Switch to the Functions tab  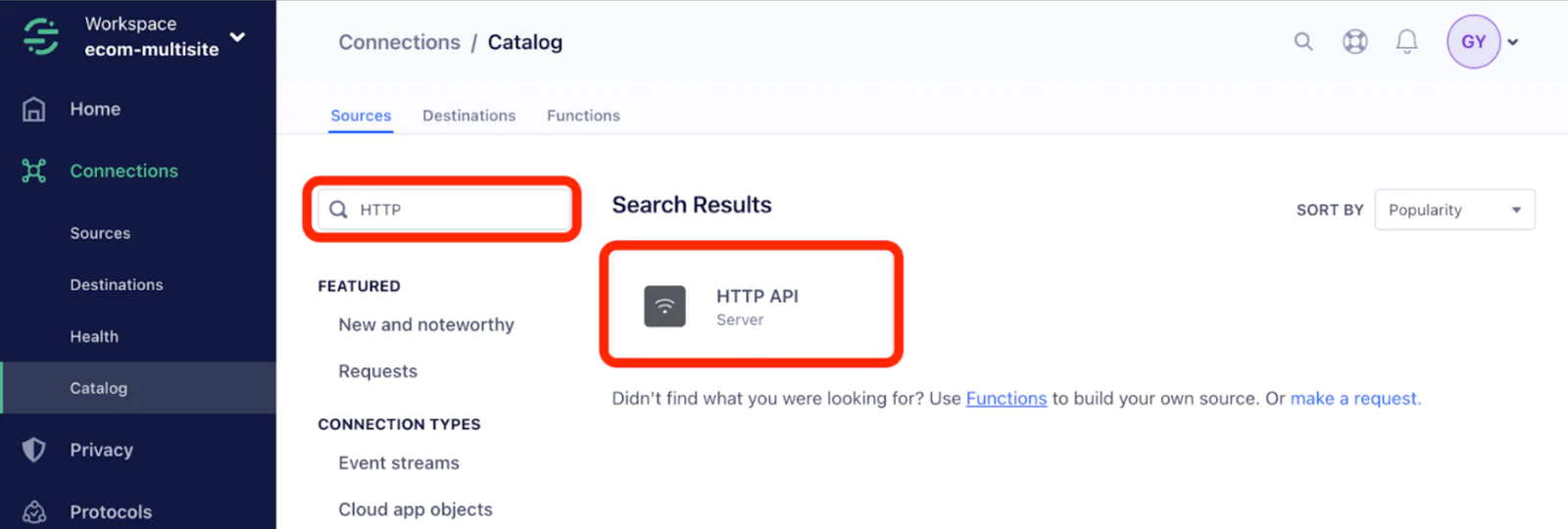tap(583, 116)
